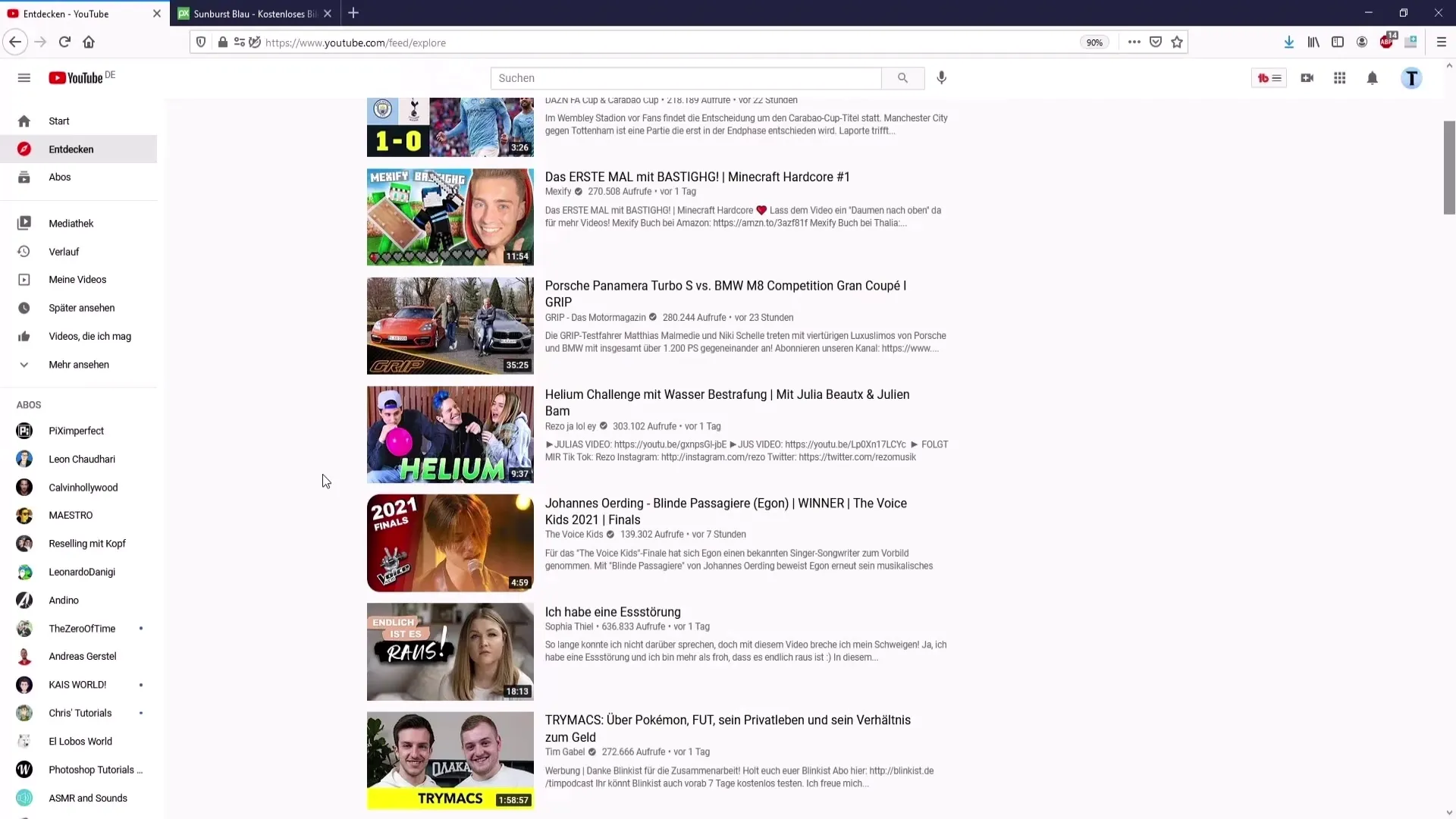
Task: Open the KAIS WORLD! subscription channel
Action: (x=78, y=685)
